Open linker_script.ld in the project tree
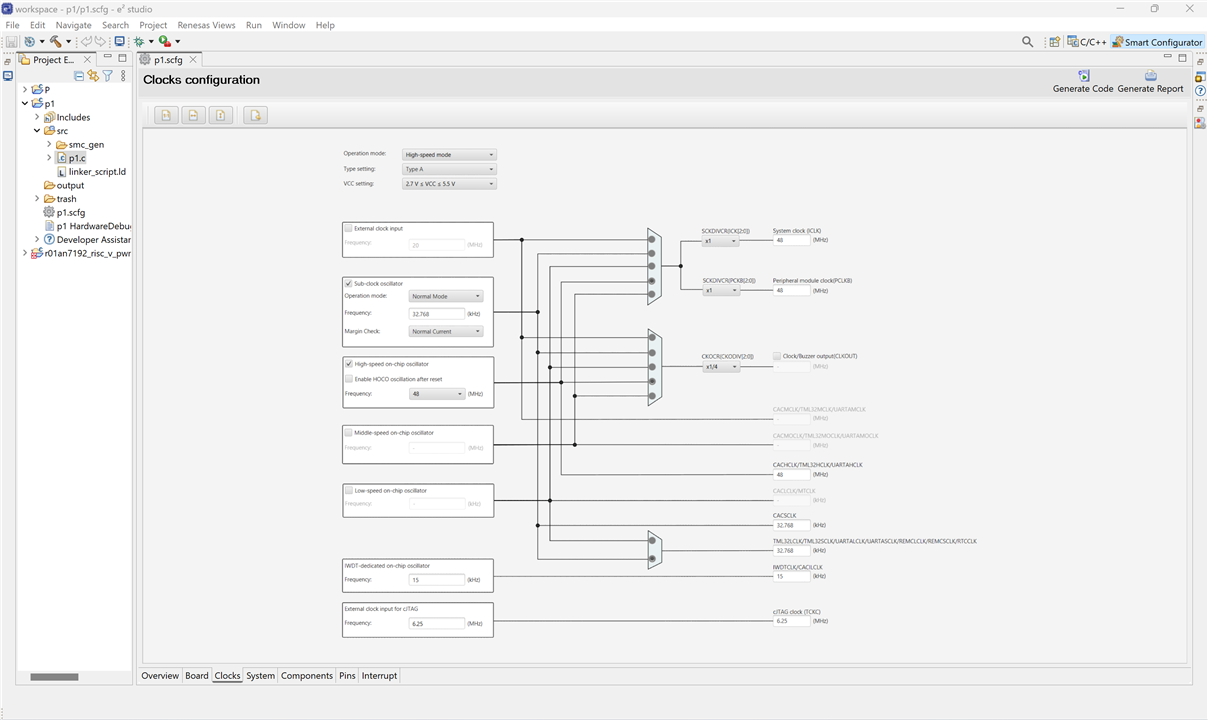This screenshot has height=720, width=1208. 97,172
